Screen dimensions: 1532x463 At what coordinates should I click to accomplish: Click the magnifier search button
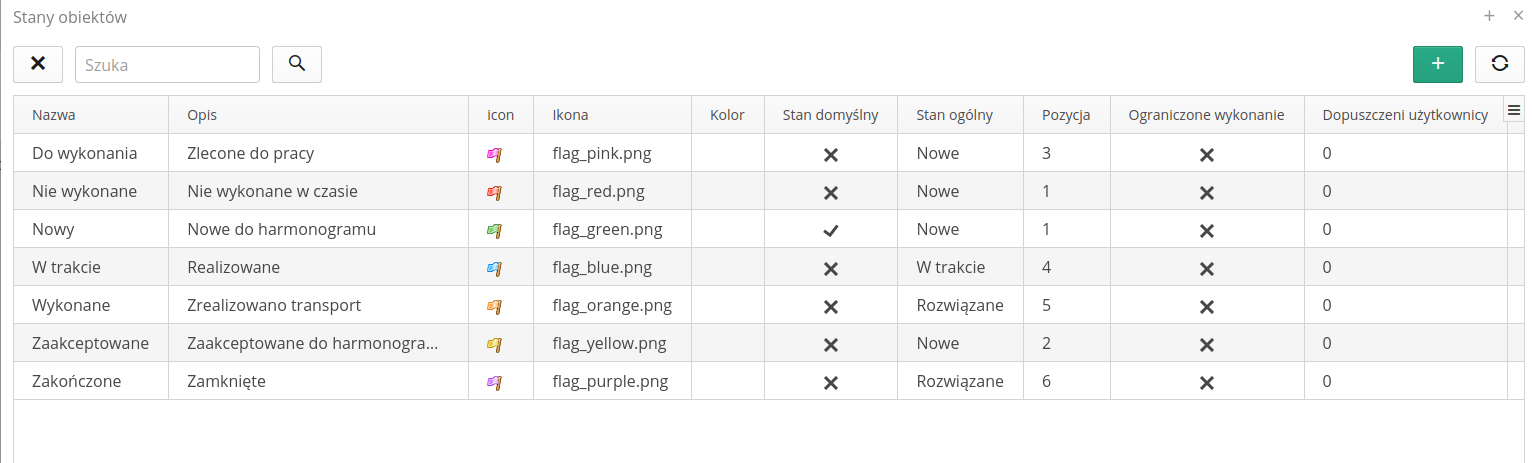click(x=296, y=64)
